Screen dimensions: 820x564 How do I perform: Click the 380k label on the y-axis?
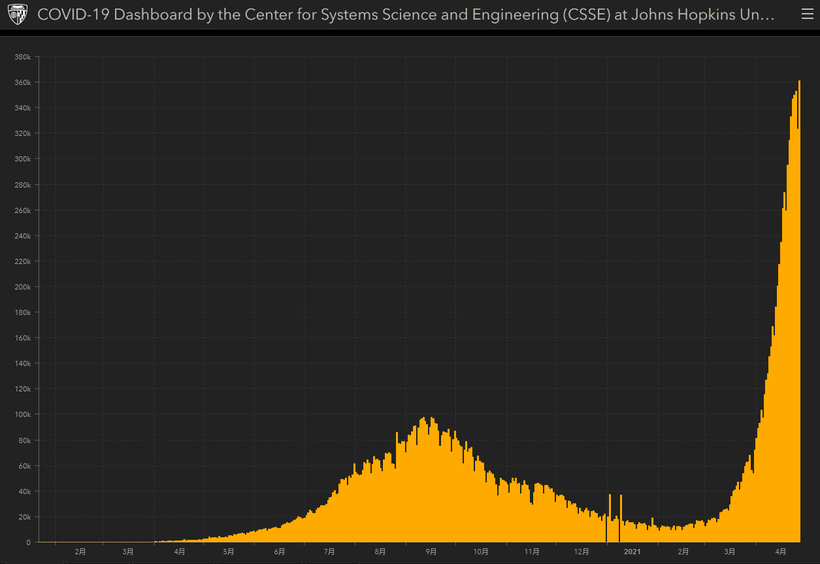(x=23, y=57)
